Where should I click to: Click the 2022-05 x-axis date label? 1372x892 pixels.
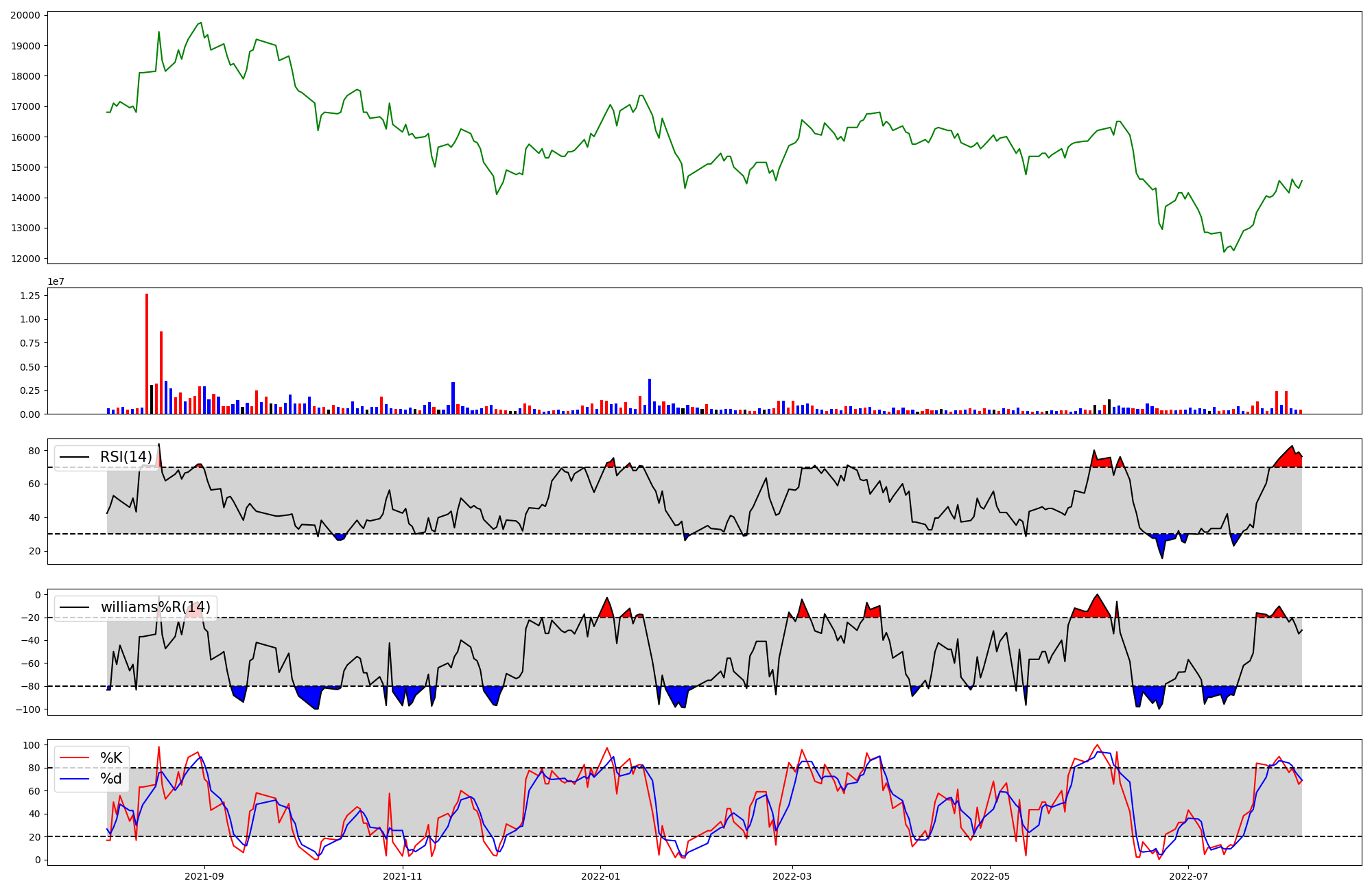pos(991,876)
